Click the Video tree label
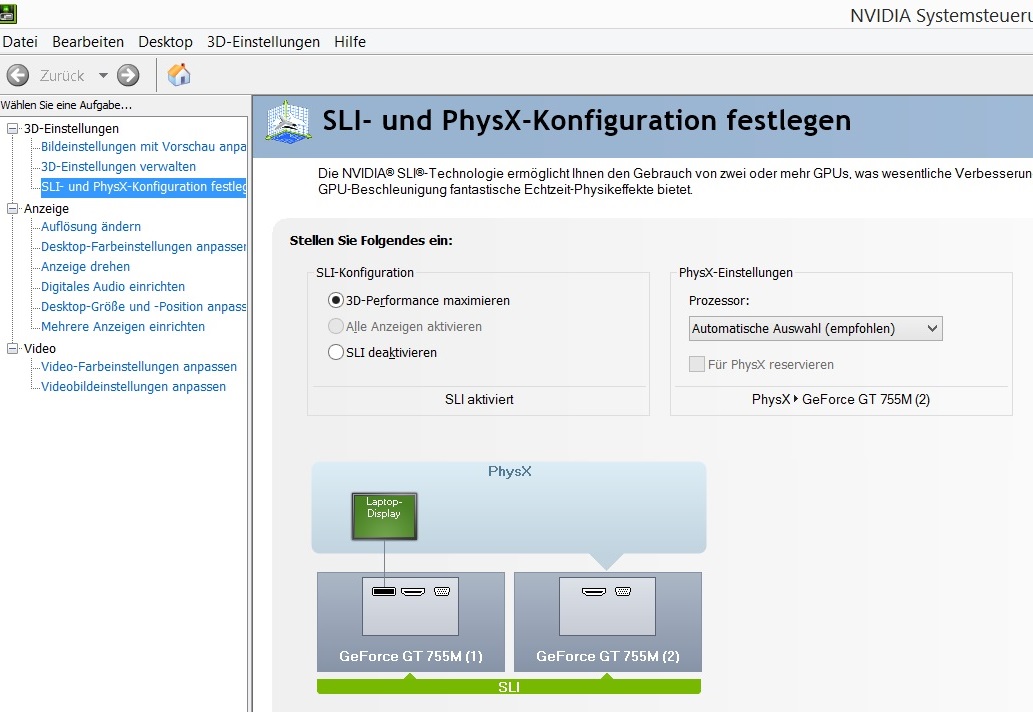 pyautogui.click(x=40, y=348)
